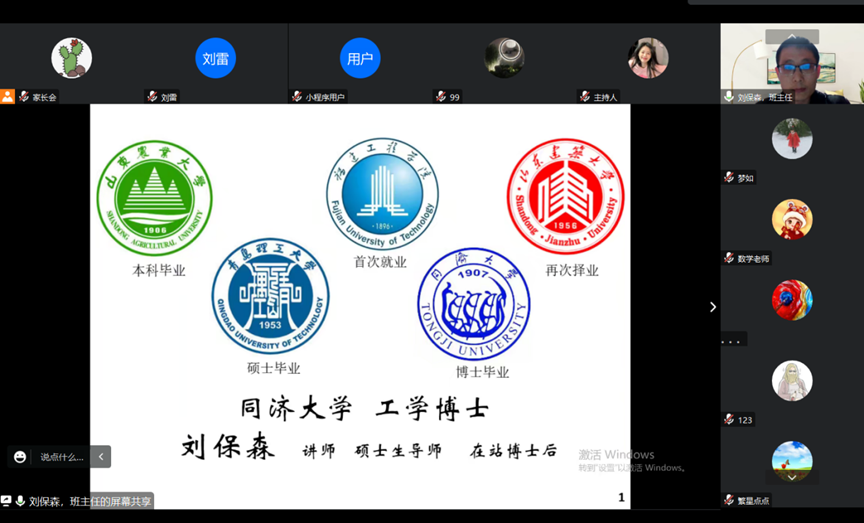Viewport: 864px width, 523px height.
Task: Click muted mic icon next to 主持人
Action: point(585,96)
